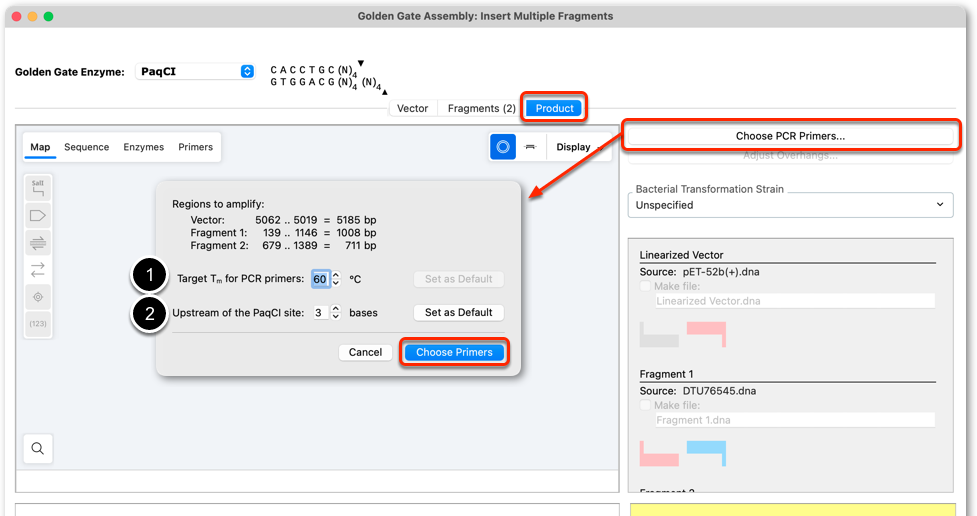Click the gray left overhang graphic under Linearized Vector
Screen dimensions: 977x516
pyautogui.click(x=659, y=335)
